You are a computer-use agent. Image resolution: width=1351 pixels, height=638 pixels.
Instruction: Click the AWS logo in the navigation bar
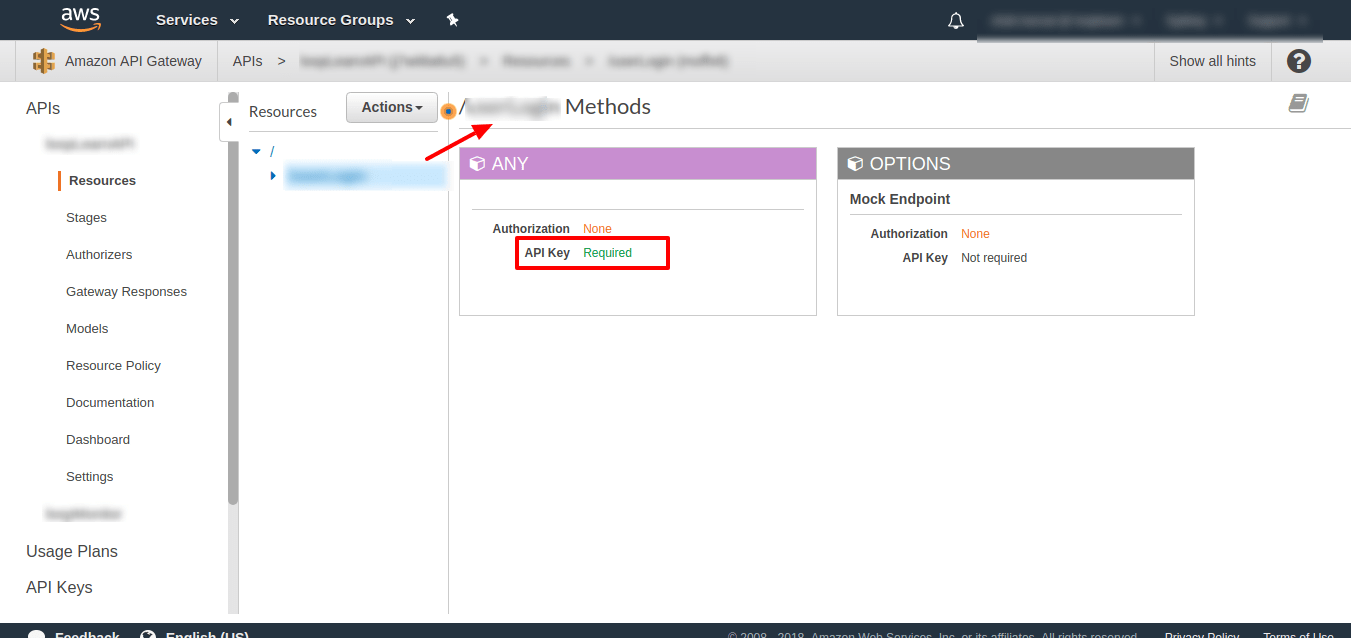pos(80,19)
